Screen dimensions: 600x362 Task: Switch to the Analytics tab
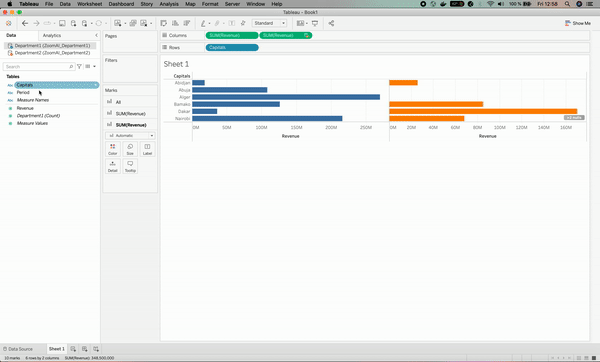[x=52, y=35]
